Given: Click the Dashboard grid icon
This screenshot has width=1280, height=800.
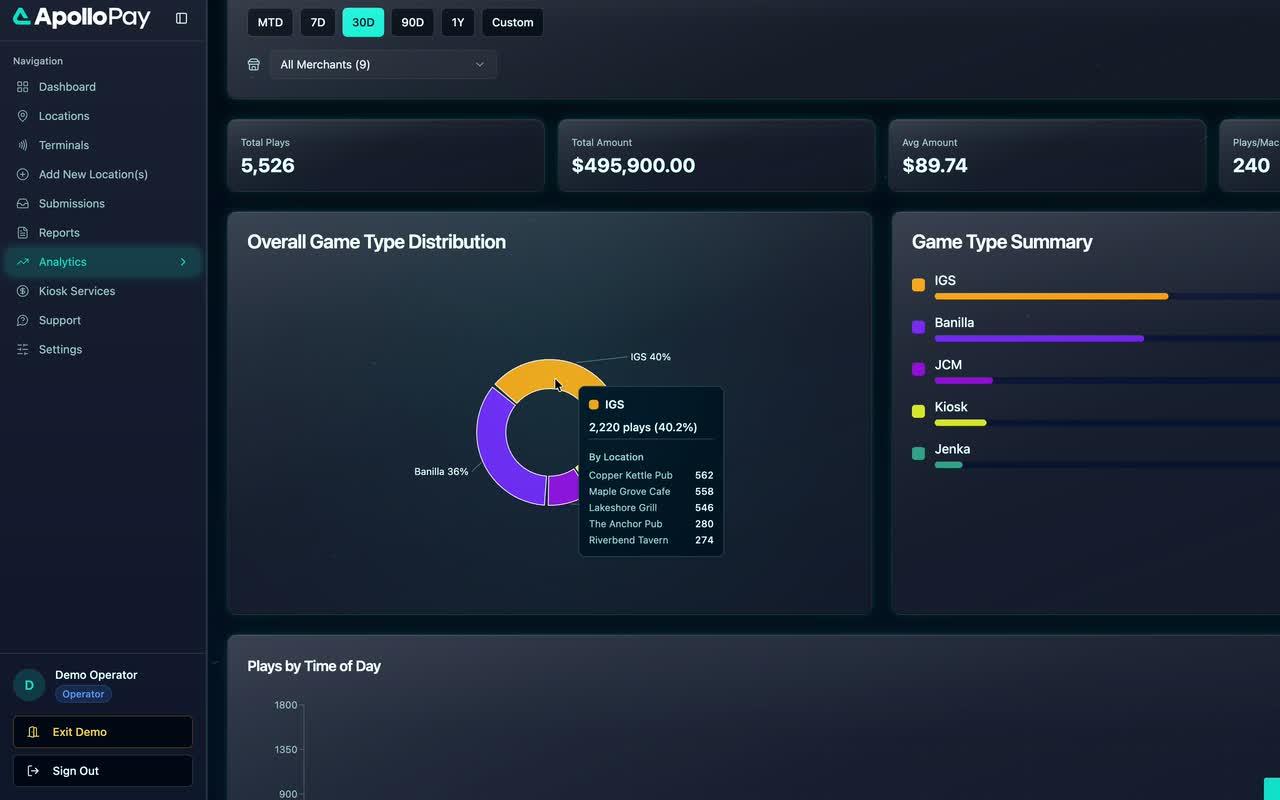Looking at the screenshot, I should click(x=23, y=87).
